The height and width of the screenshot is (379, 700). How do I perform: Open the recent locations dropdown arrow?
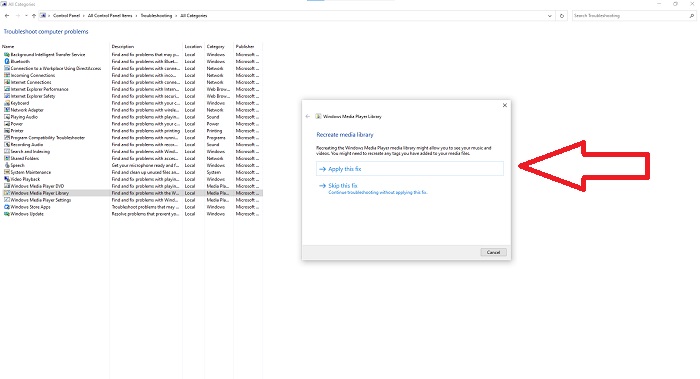26,16
